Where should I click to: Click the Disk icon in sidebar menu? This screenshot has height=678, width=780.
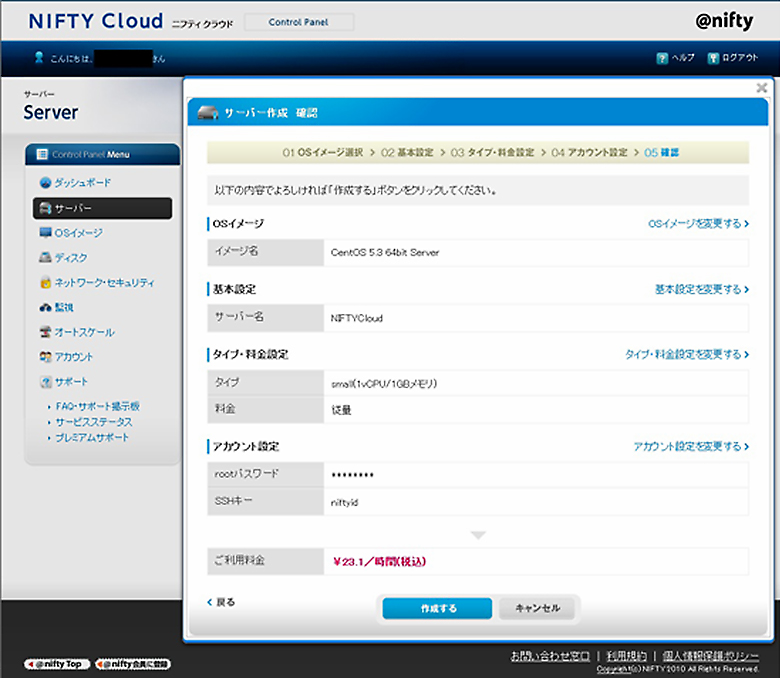(45, 257)
